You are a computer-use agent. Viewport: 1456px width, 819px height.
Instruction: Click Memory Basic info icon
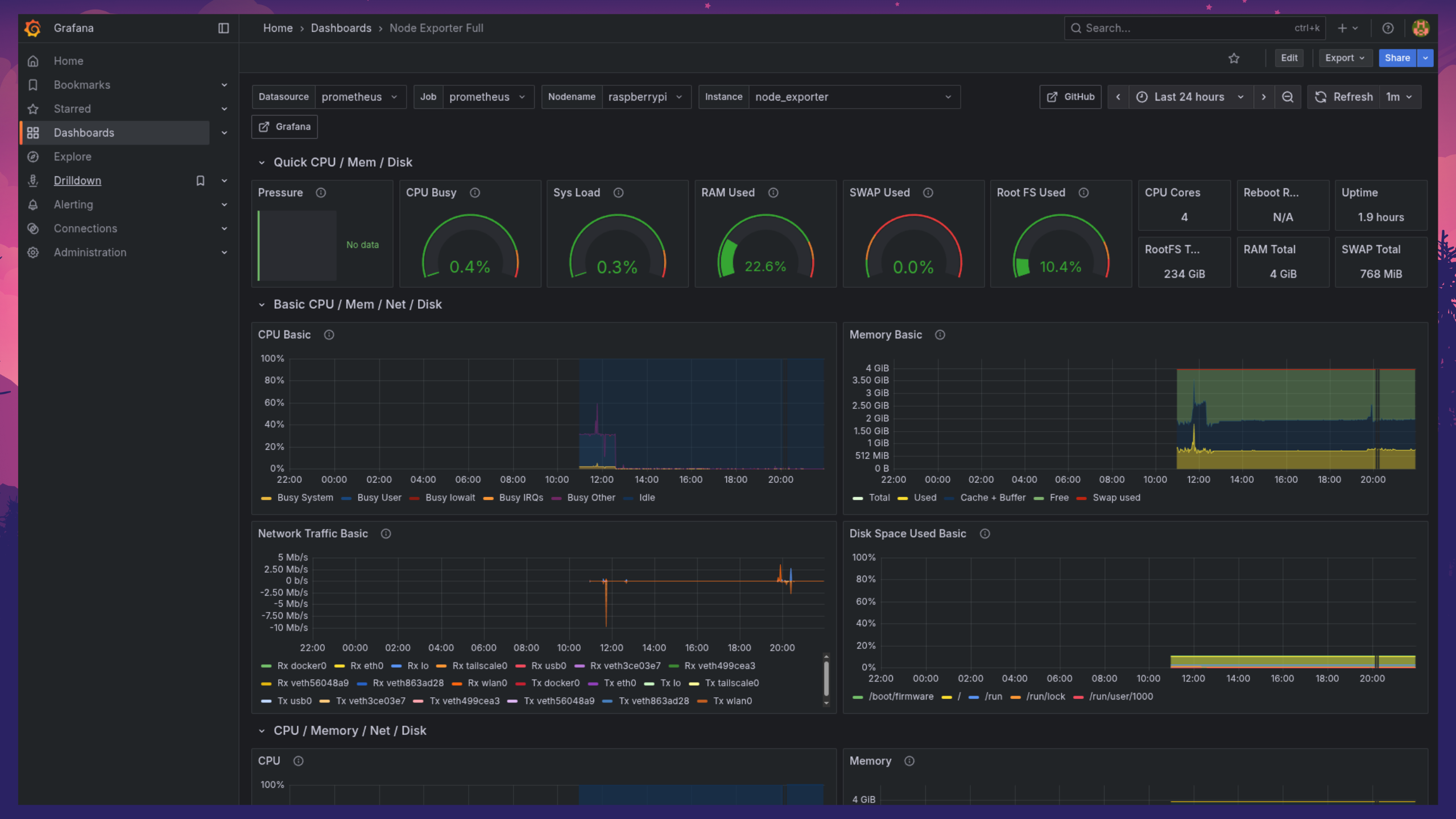[940, 335]
